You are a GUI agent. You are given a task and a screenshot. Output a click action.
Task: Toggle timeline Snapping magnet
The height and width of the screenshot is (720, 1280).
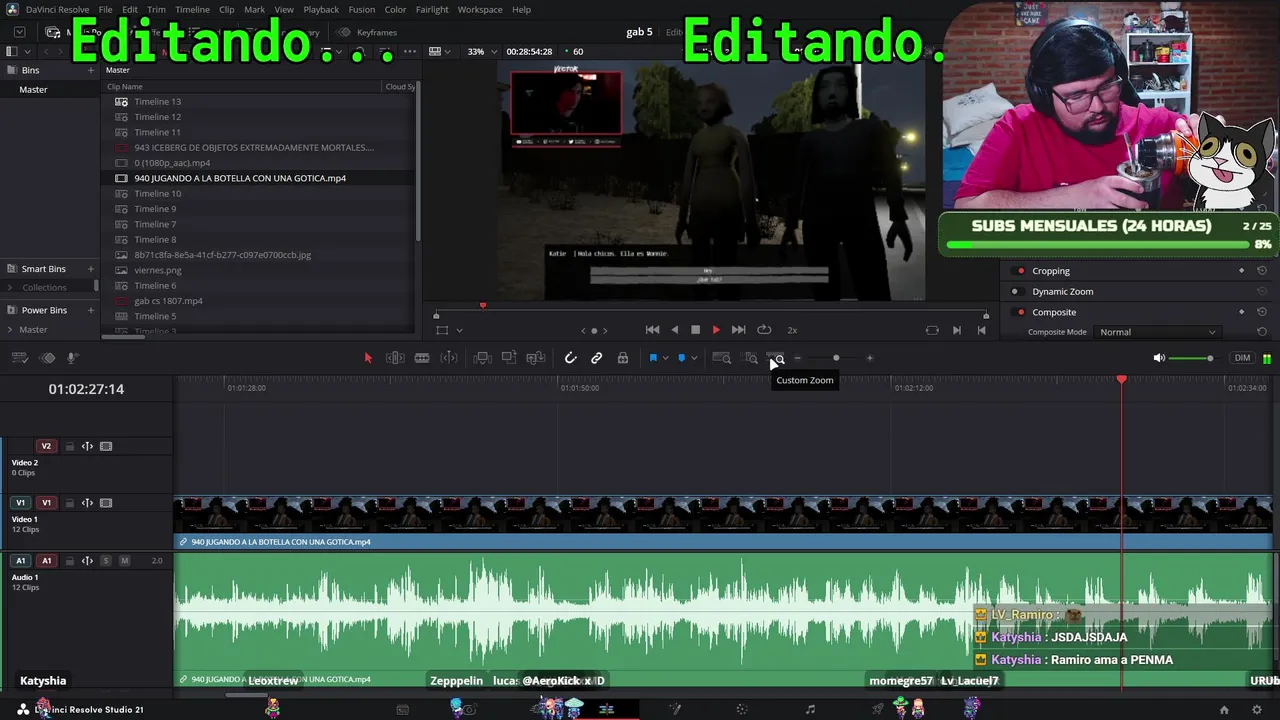point(570,358)
